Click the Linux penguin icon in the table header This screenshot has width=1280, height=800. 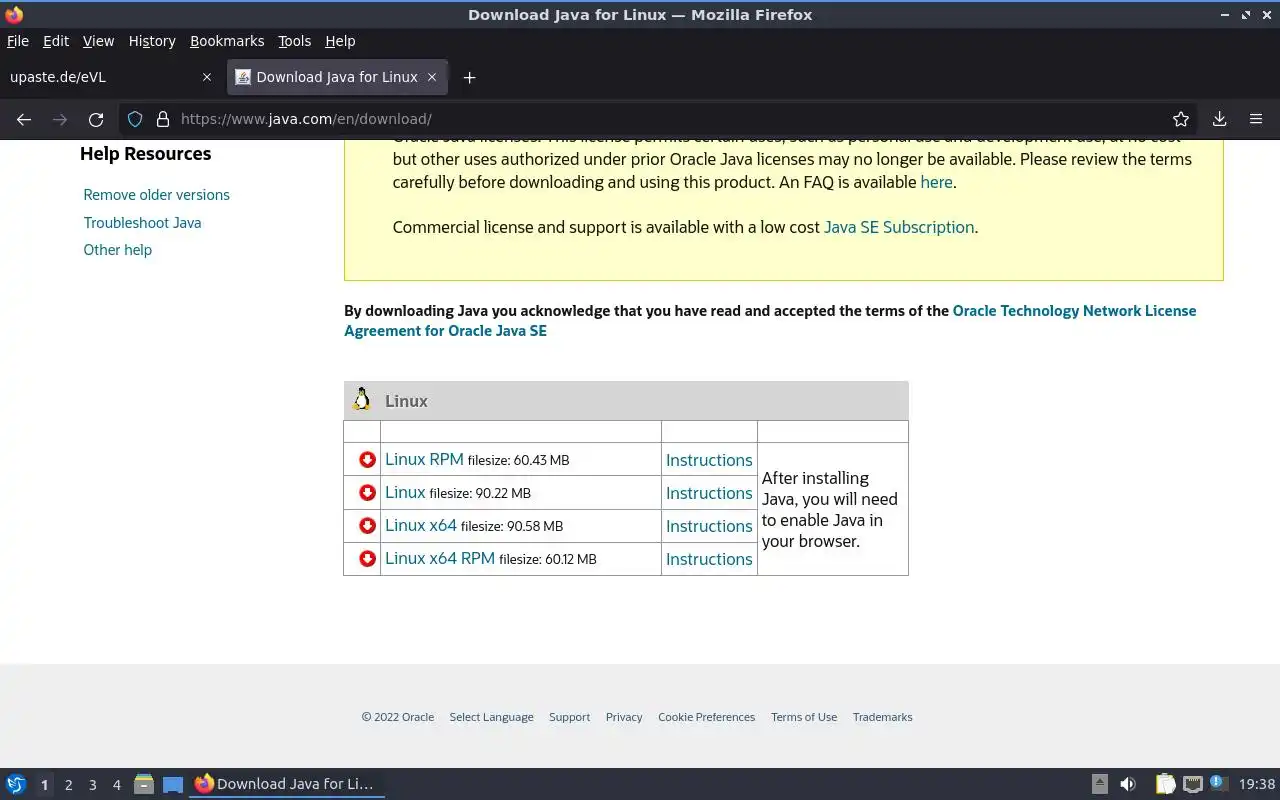[x=362, y=400]
